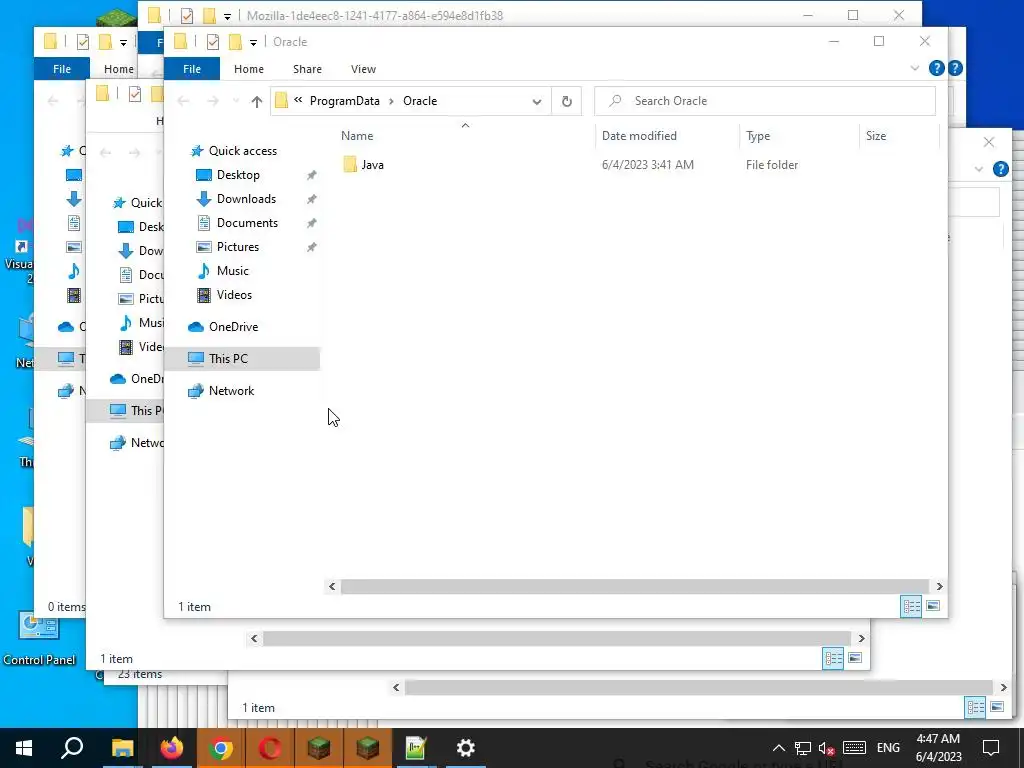Expand ribbon chevron in right background window
The height and width of the screenshot is (768, 1024).
click(x=978, y=169)
